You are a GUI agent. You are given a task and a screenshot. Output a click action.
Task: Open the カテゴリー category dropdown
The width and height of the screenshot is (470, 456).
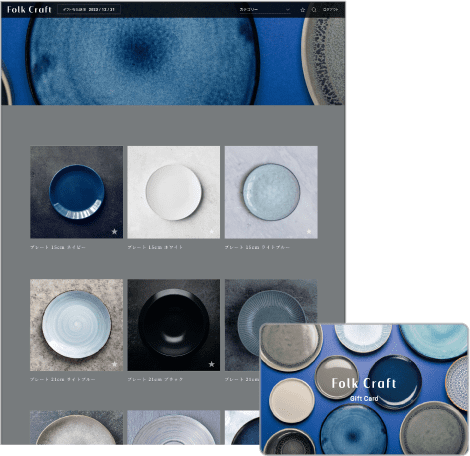(265, 10)
